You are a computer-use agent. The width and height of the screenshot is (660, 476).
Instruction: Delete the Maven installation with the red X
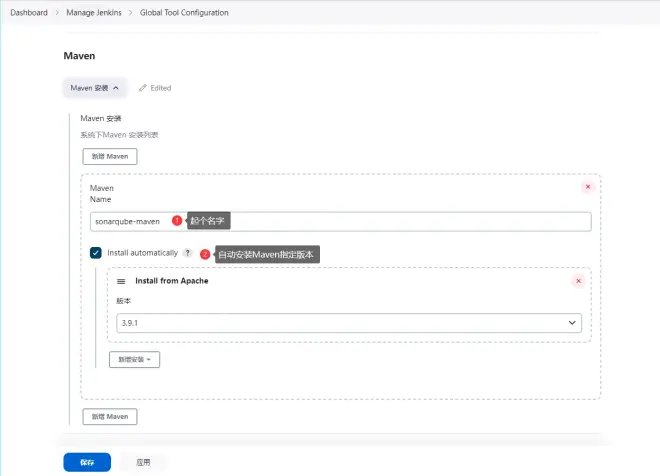point(587,187)
